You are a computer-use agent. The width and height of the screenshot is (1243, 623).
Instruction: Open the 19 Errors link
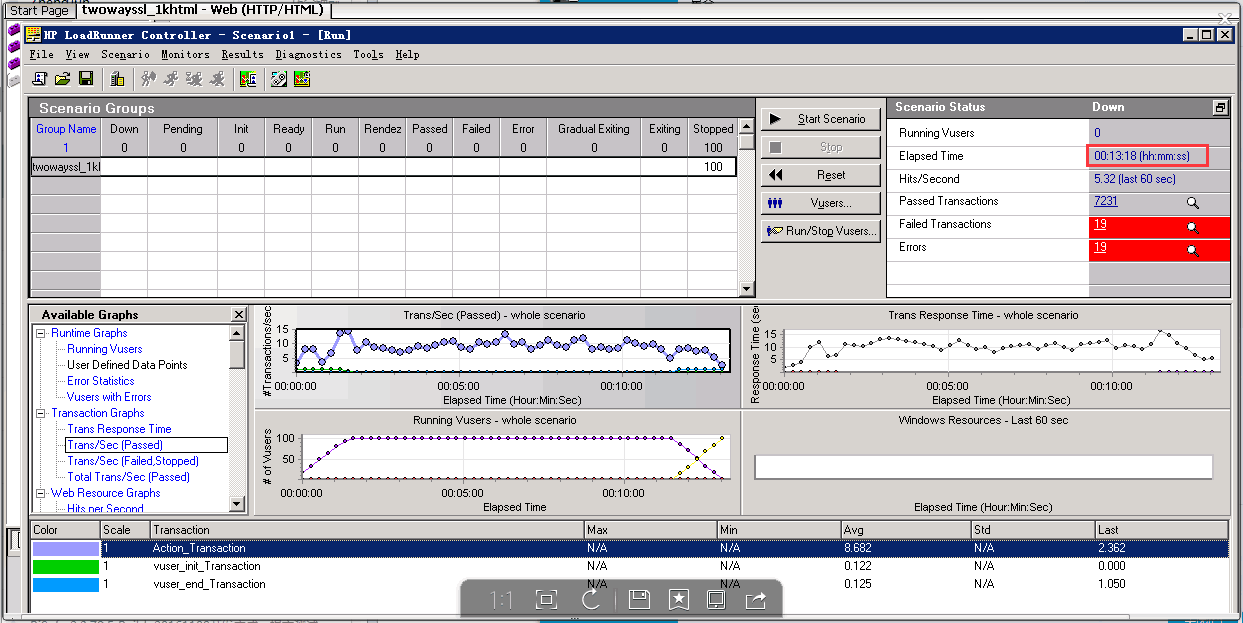pyautogui.click(x=1100, y=247)
